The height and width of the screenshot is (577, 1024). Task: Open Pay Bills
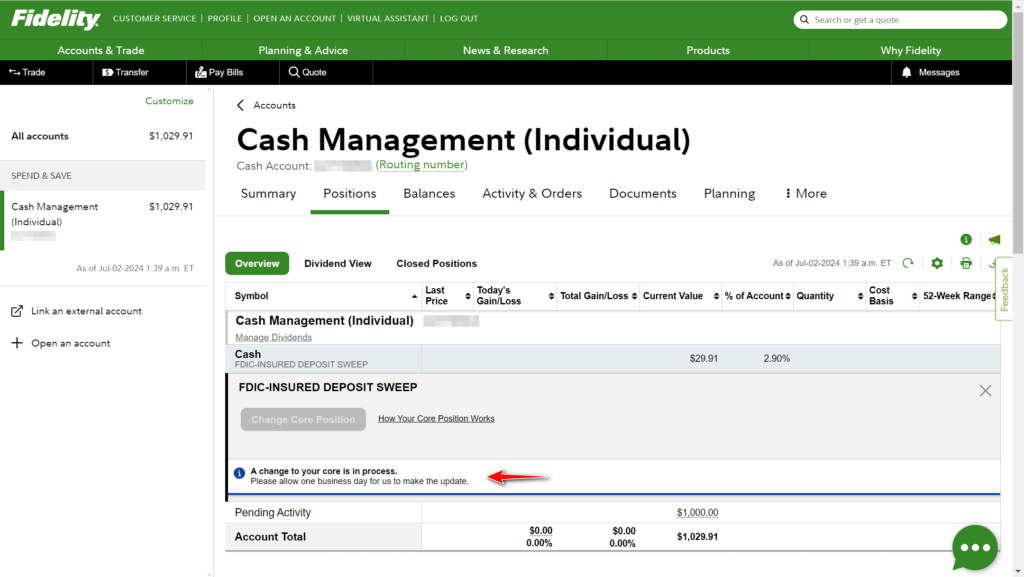(219, 72)
